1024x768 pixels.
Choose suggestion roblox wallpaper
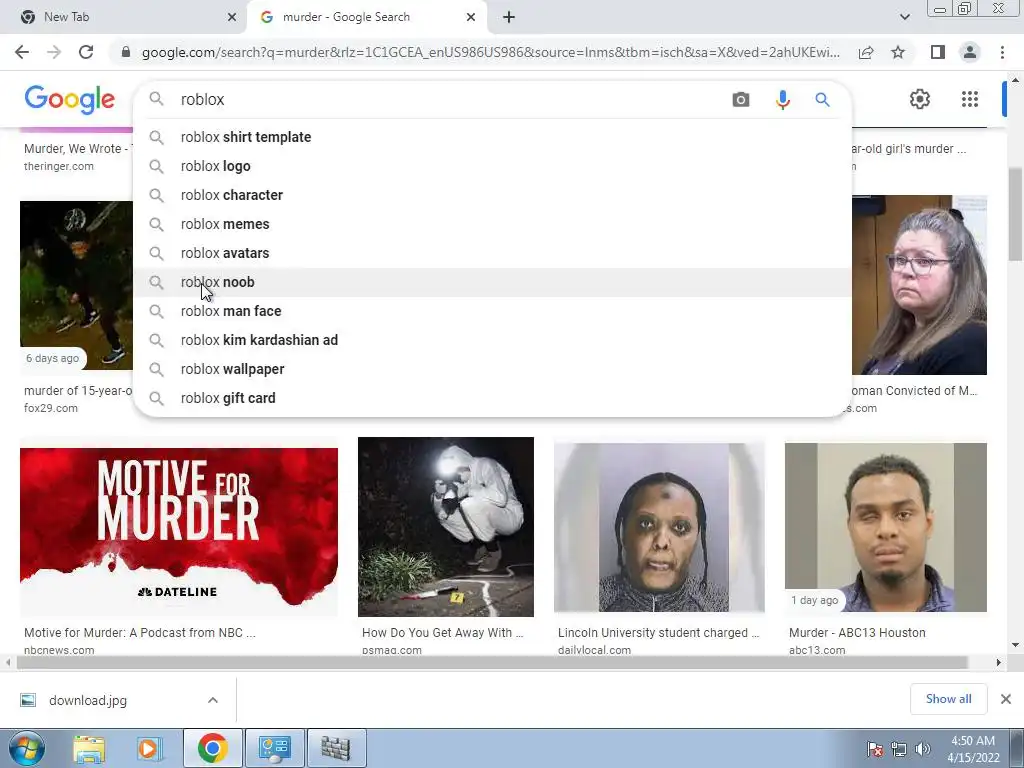pos(492,369)
